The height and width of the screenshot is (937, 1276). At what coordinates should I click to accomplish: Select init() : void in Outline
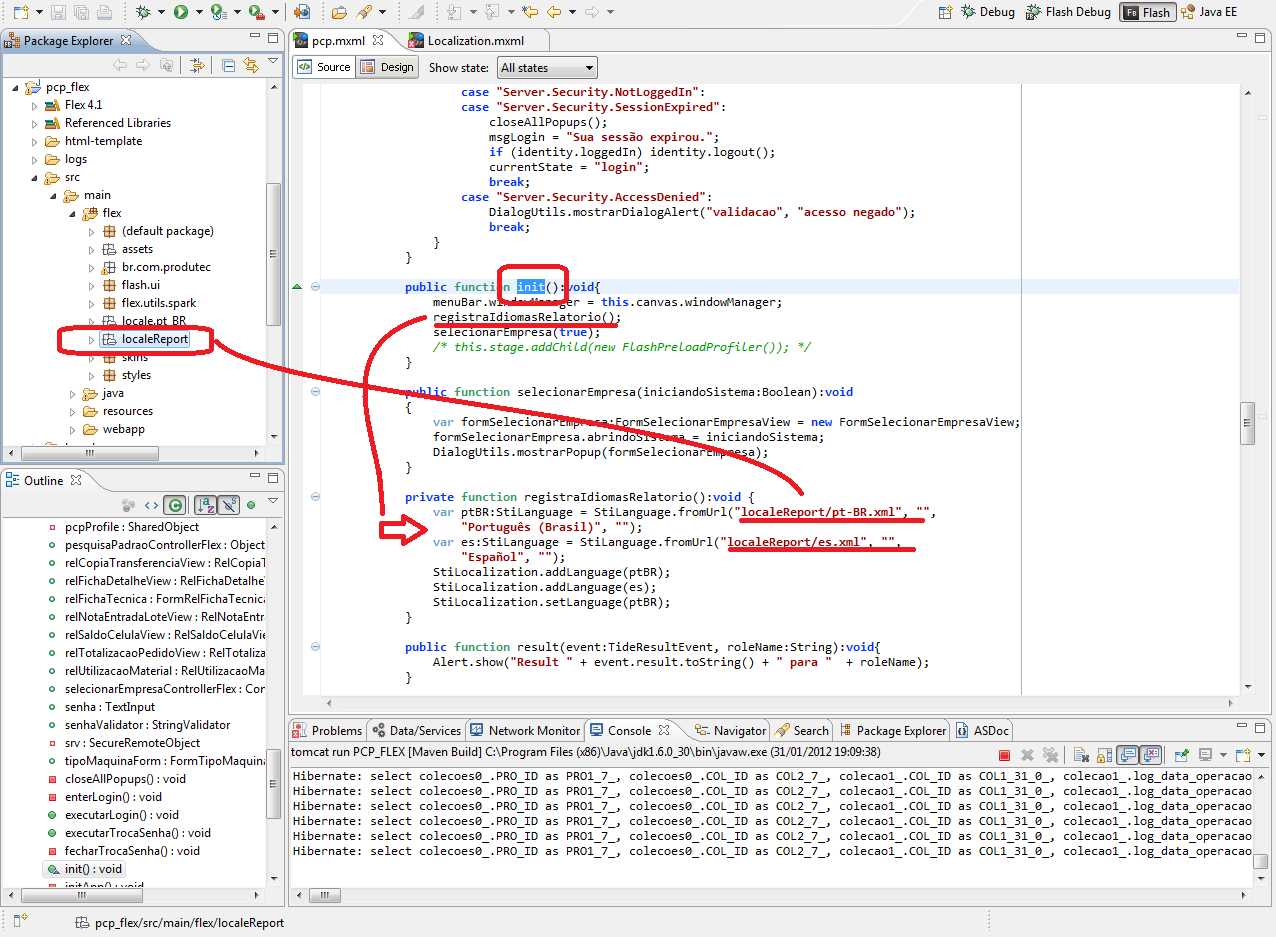[93, 869]
